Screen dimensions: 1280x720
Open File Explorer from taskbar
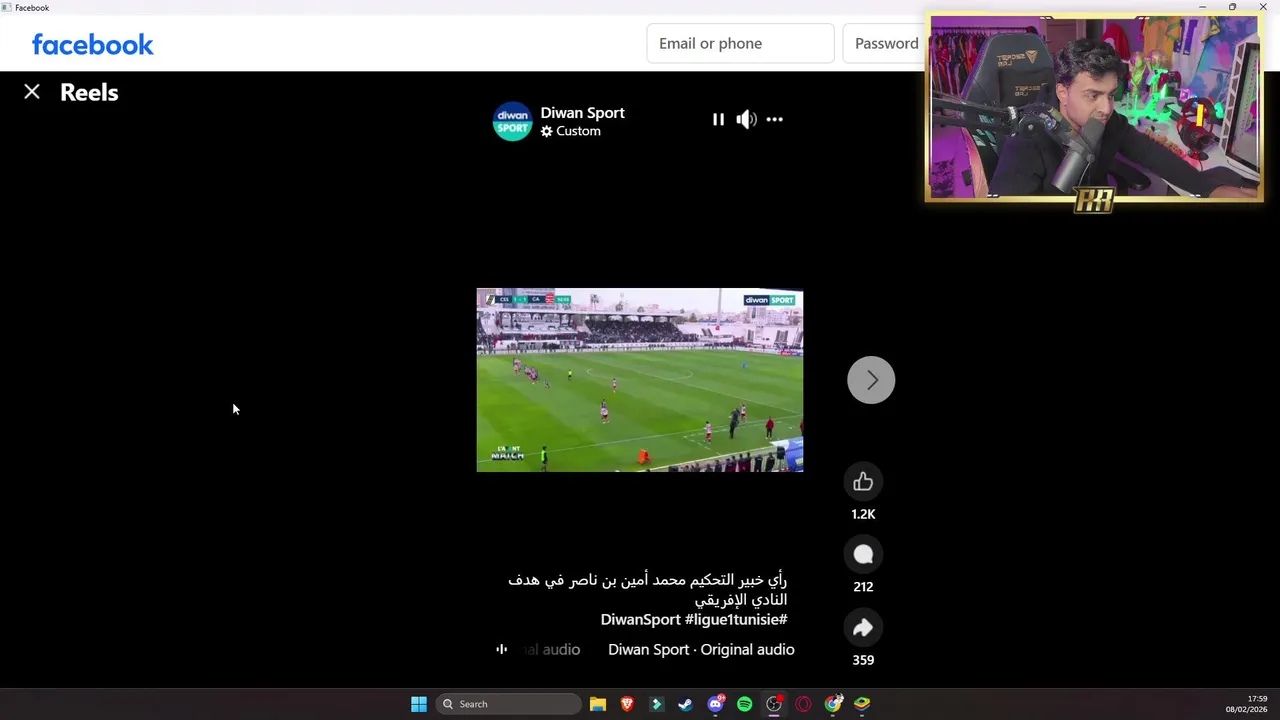tap(598, 704)
